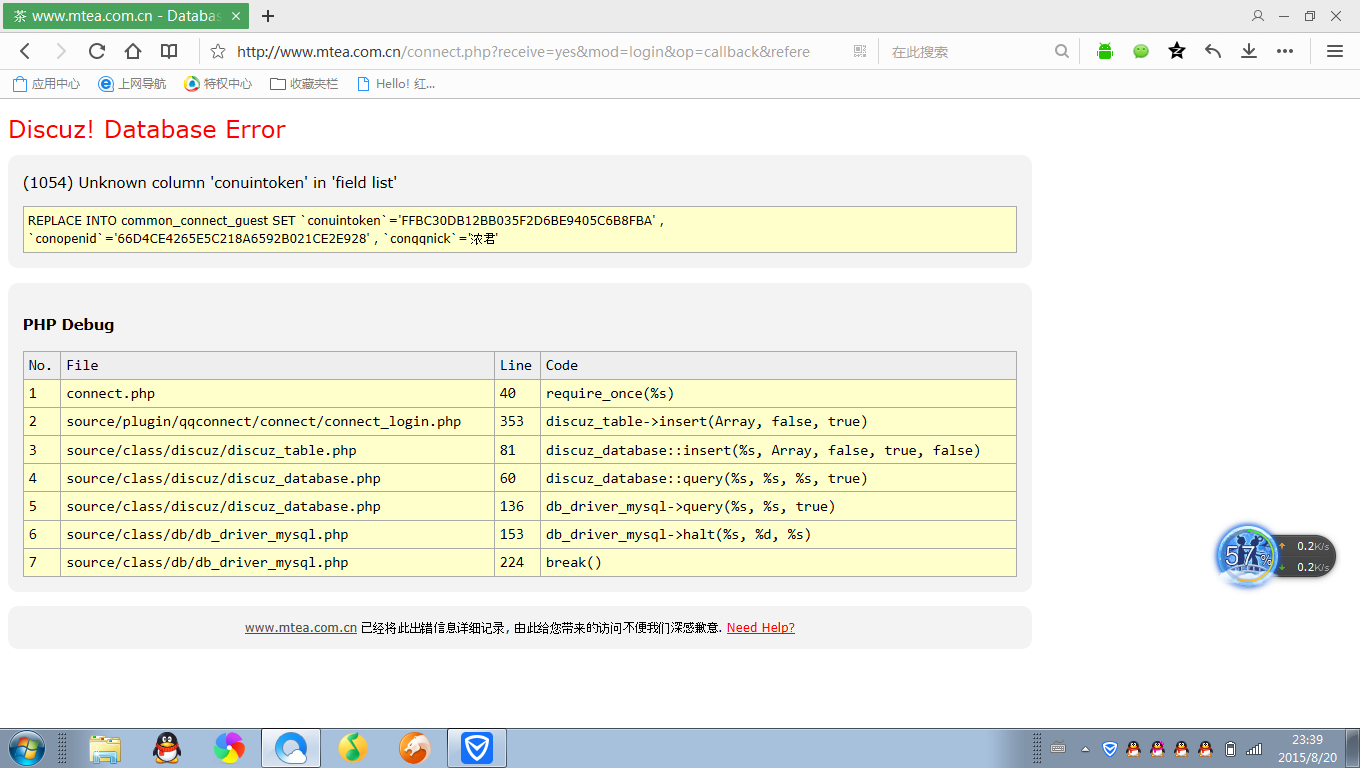The width and height of the screenshot is (1360, 768).
Task: Click the network signal tray icon
Action: (x=1254, y=749)
